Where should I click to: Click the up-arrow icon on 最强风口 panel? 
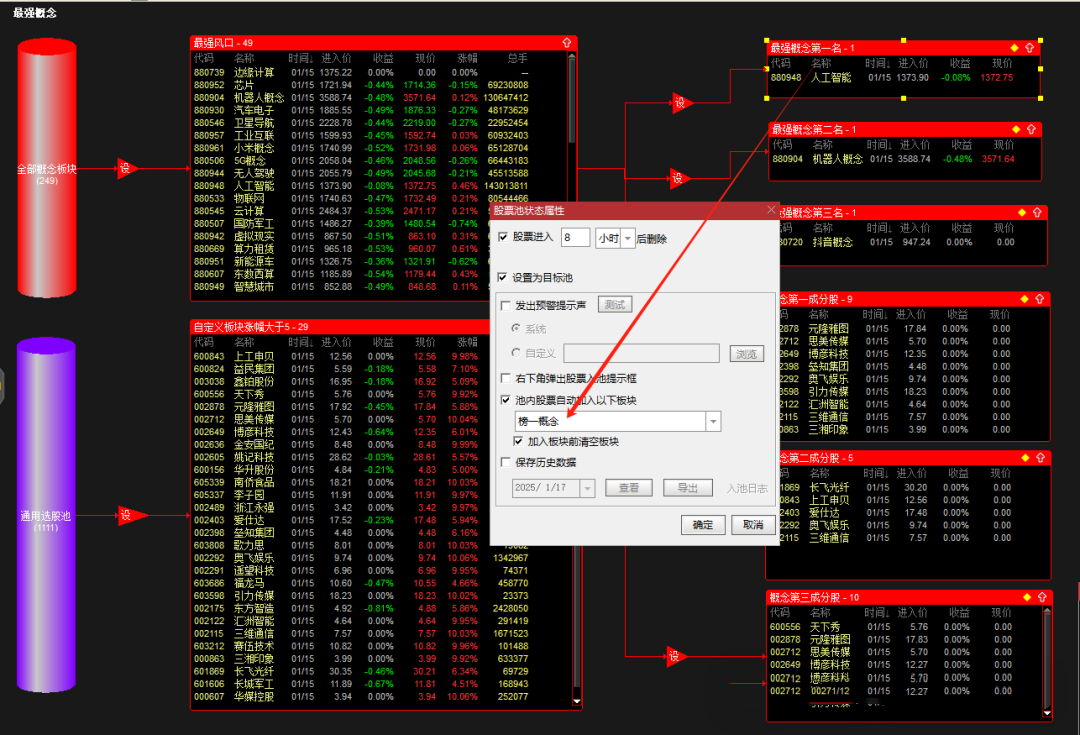[568, 43]
